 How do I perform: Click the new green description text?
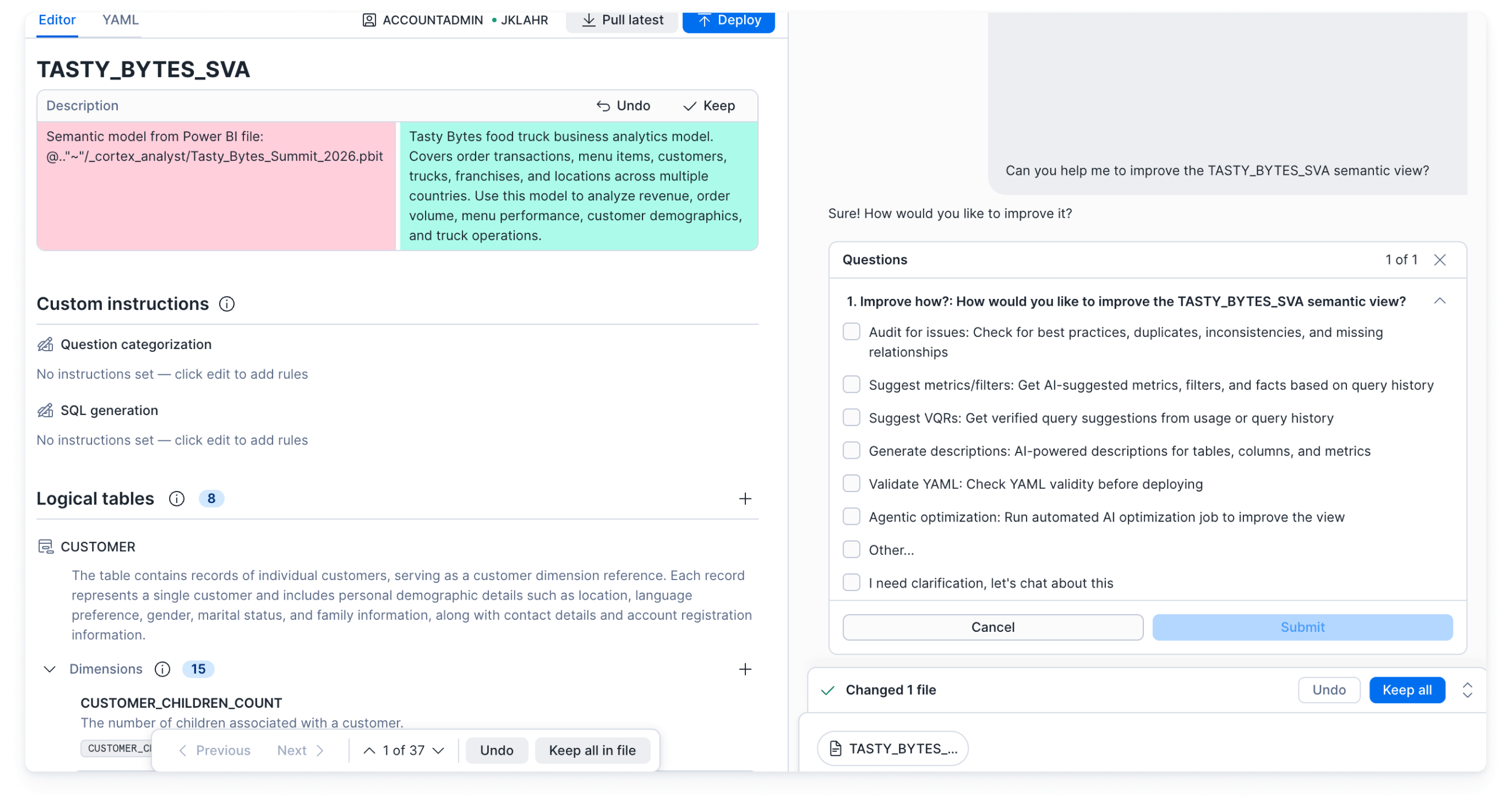[x=576, y=186]
